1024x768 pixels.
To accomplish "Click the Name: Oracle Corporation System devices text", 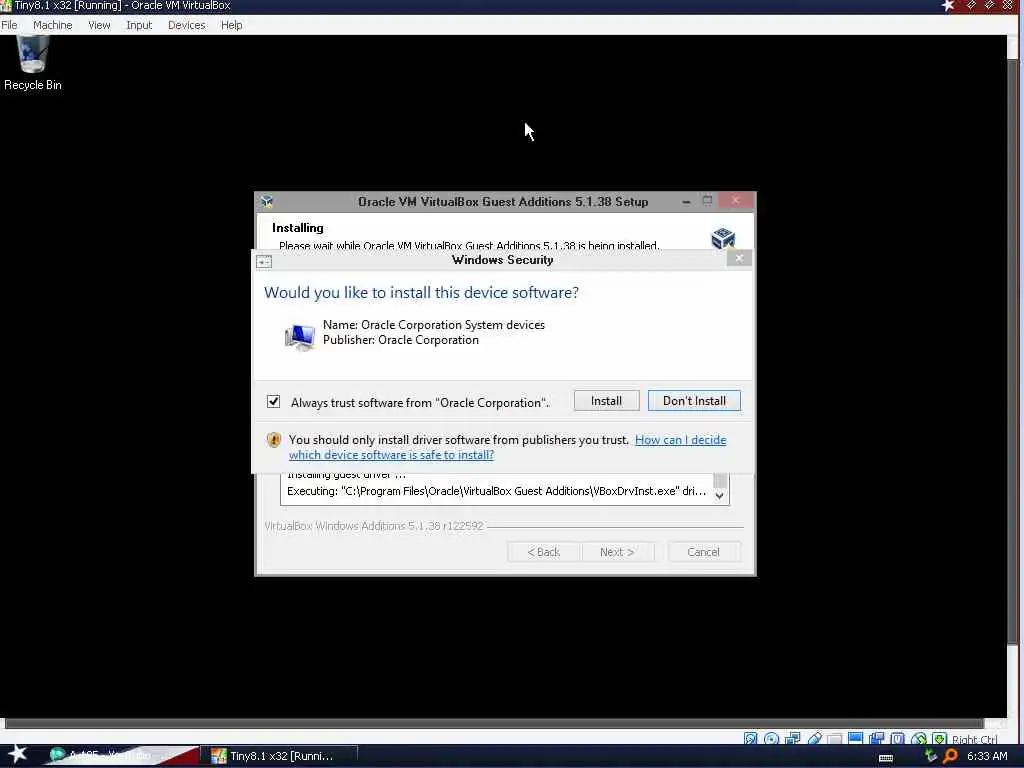I will tap(434, 325).
